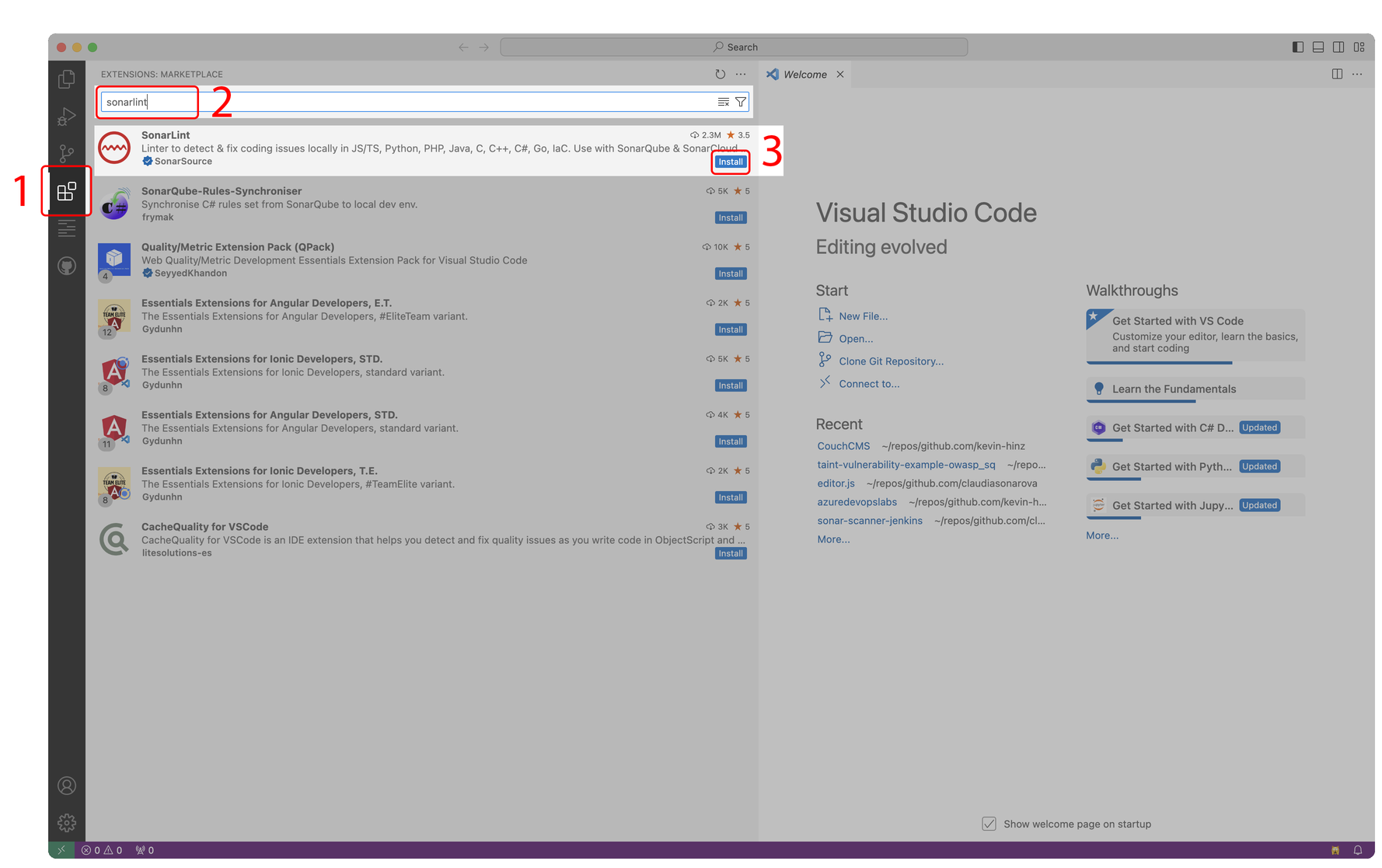Install SonarQube-Rules-Synchroniser extension
Screen dimensions: 1382x868
pyautogui.click(x=731, y=218)
